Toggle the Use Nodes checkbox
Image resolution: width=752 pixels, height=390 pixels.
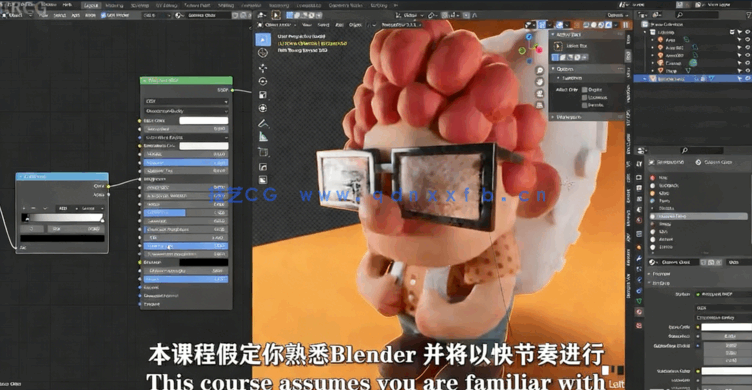click(x=103, y=15)
